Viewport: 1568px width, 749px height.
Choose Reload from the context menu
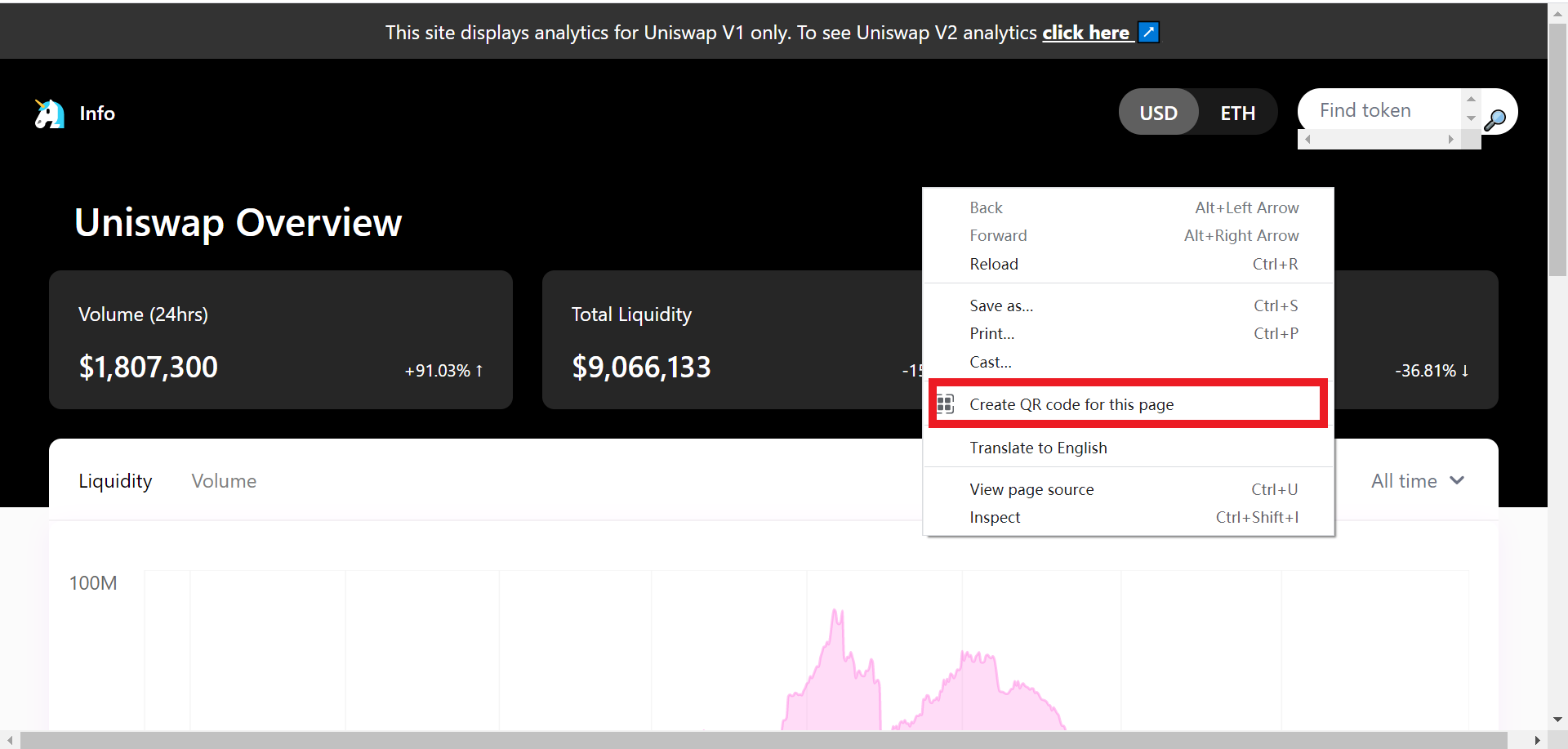click(994, 264)
